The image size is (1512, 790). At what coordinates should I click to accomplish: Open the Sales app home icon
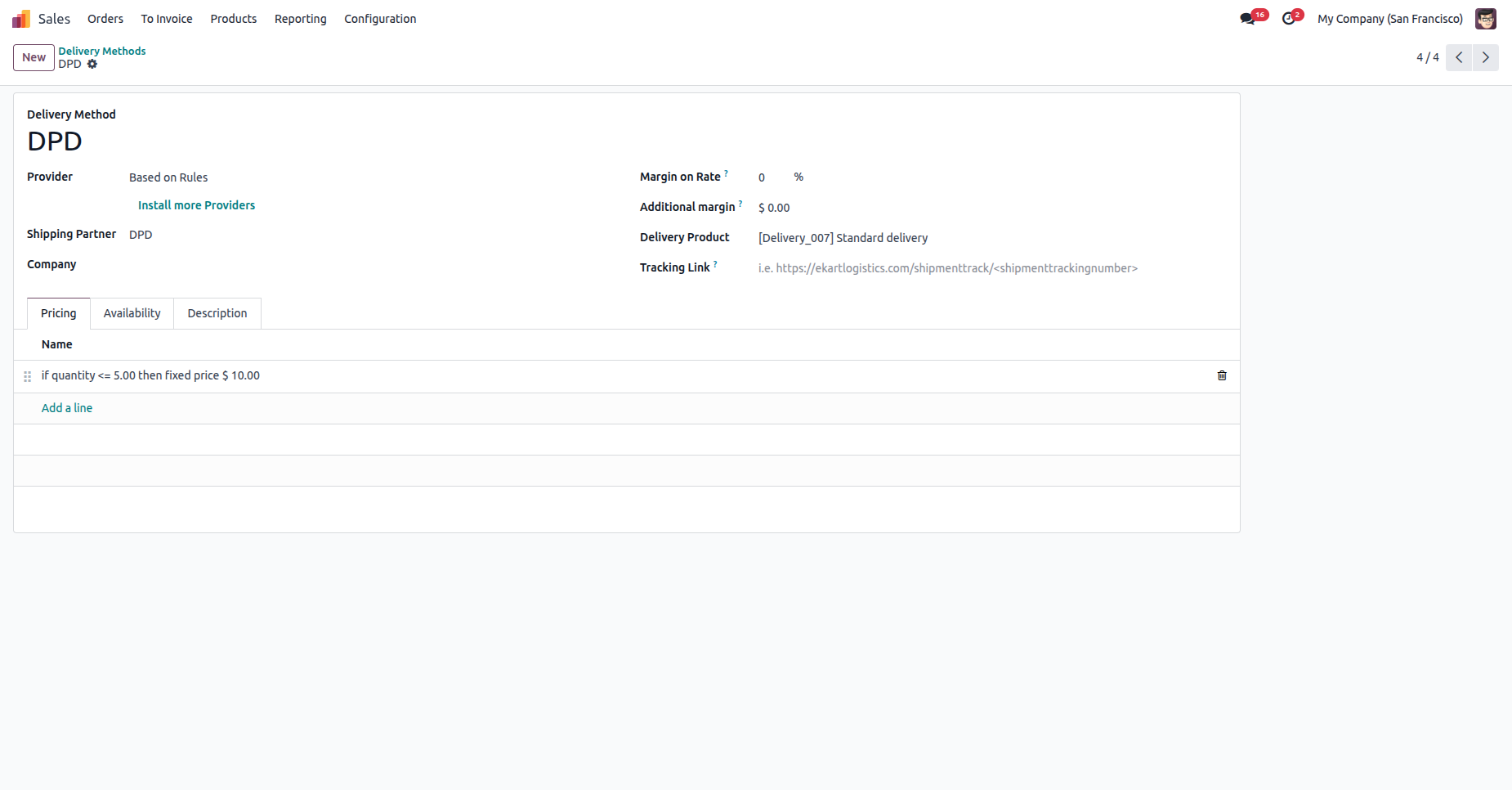tap(21, 19)
